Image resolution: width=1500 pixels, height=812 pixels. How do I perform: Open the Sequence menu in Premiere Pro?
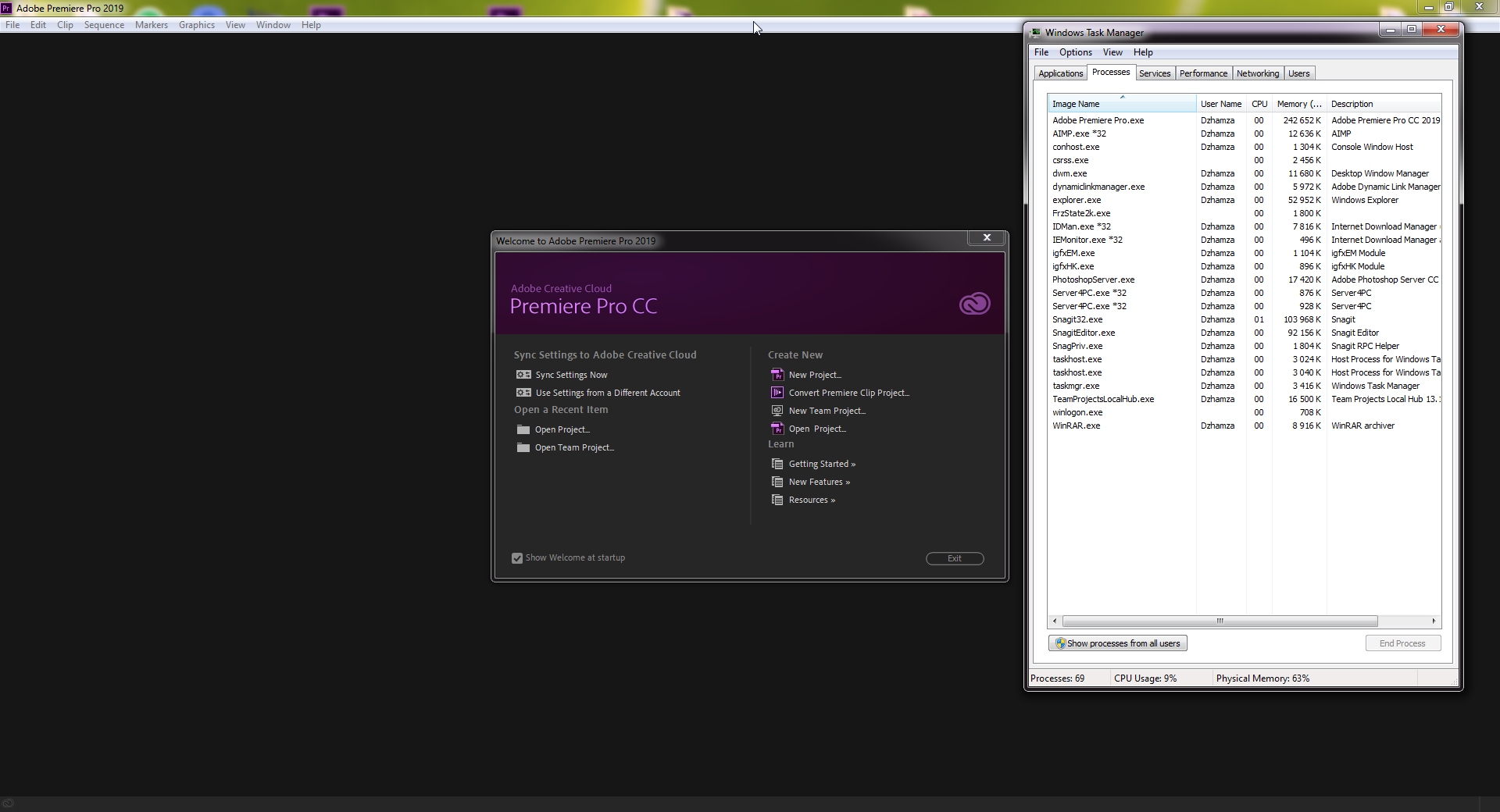pos(104,25)
